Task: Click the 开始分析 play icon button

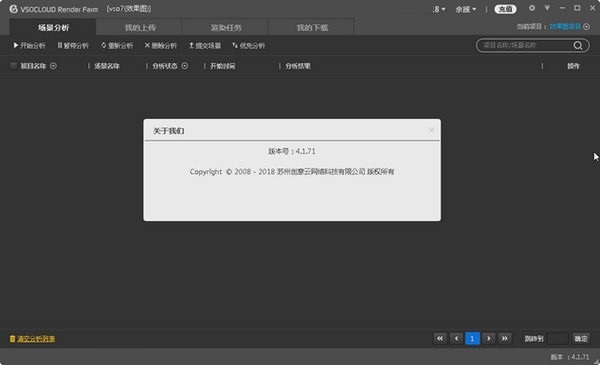Action: click(x=29, y=46)
